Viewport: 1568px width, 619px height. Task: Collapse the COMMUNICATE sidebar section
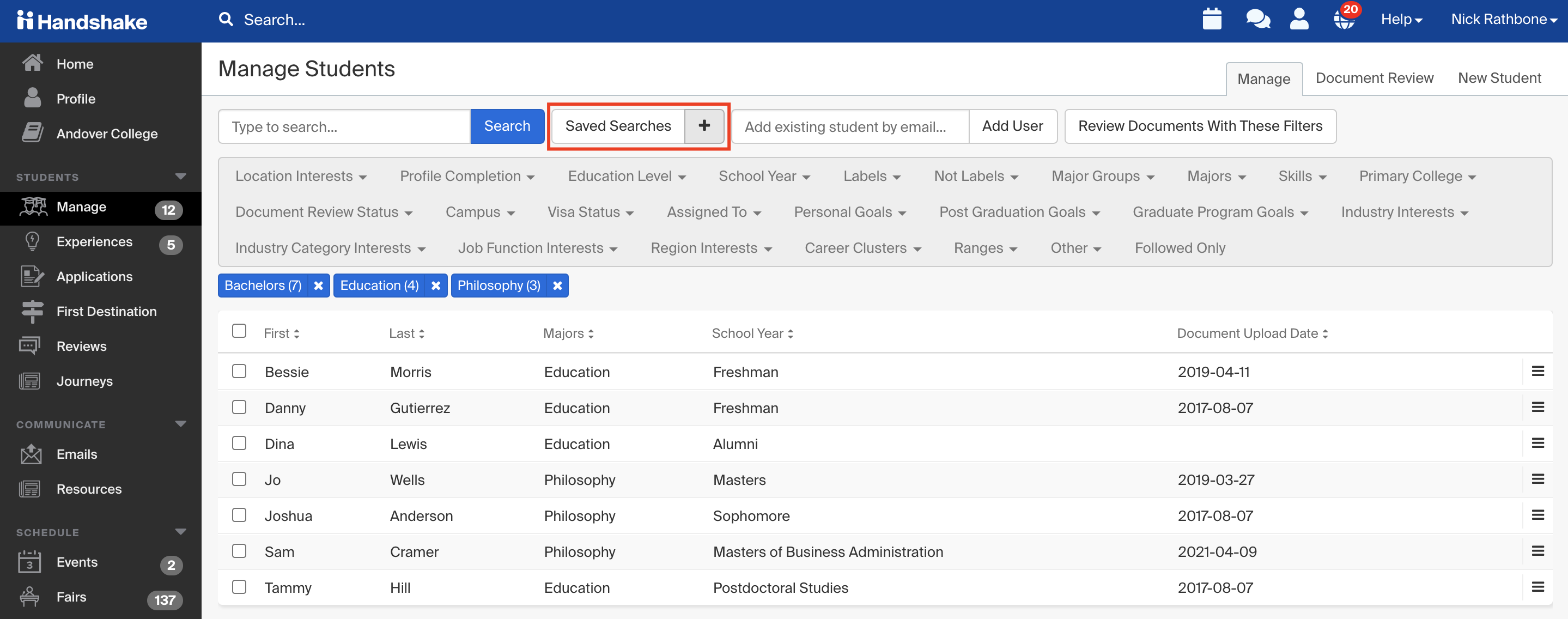(180, 423)
